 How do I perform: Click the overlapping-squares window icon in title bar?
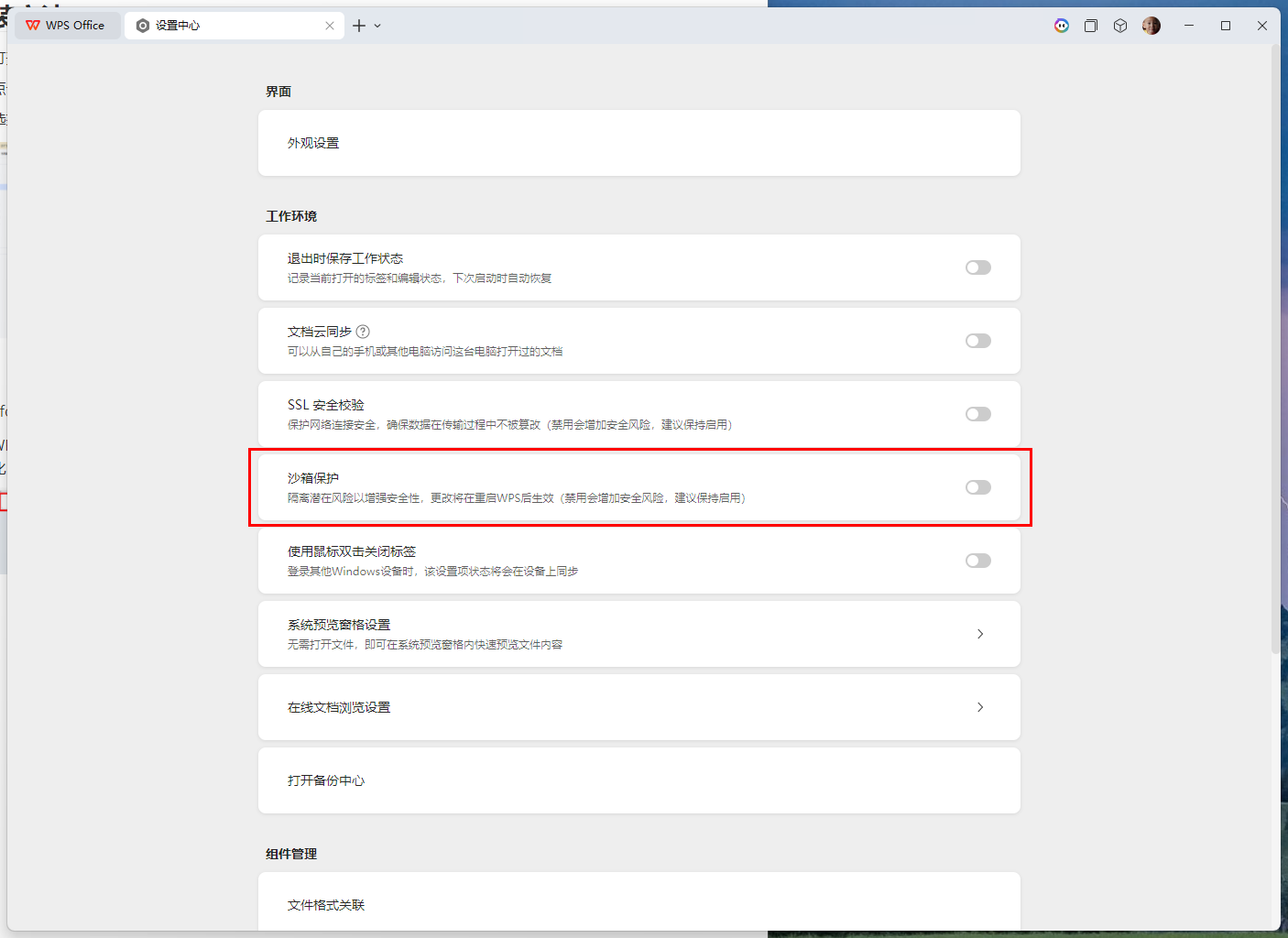tap(1091, 26)
